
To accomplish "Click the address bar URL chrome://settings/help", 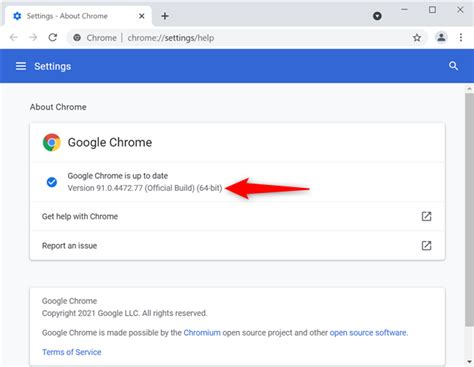I will (171, 38).
